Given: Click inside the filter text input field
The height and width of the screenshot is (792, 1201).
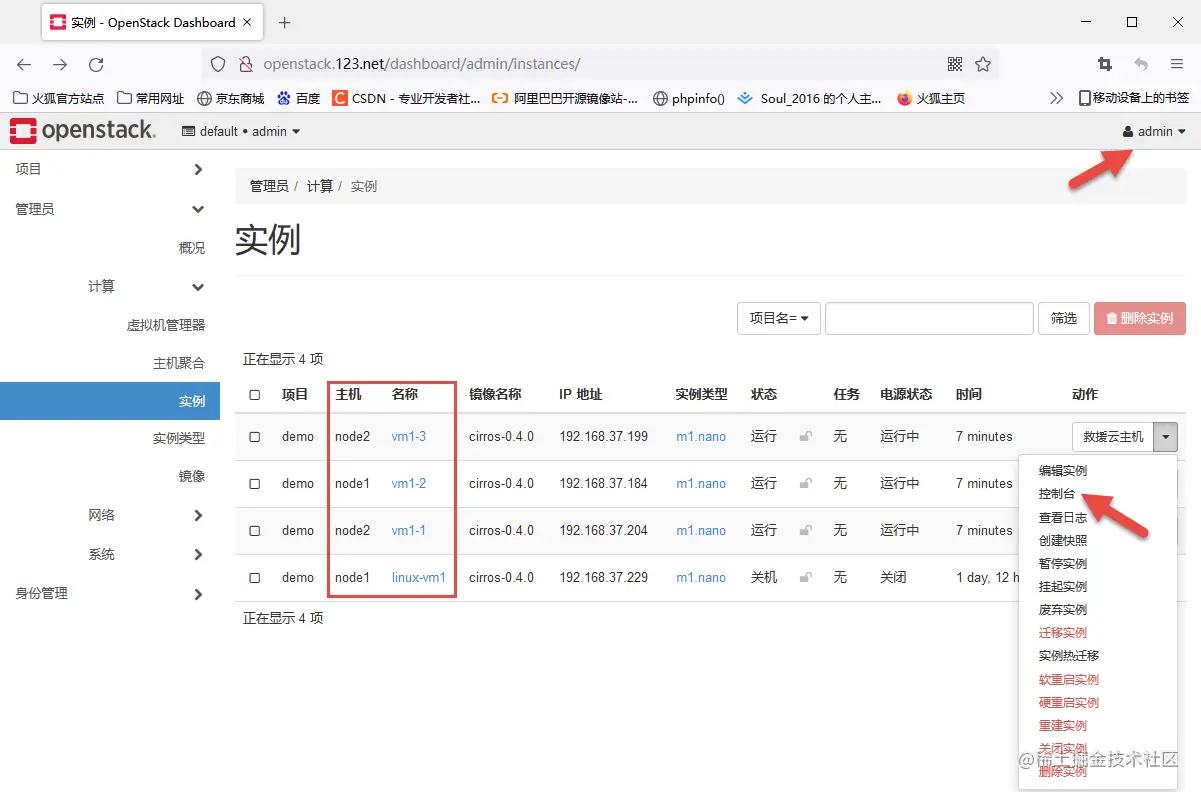Looking at the screenshot, I should coord(928,318).
